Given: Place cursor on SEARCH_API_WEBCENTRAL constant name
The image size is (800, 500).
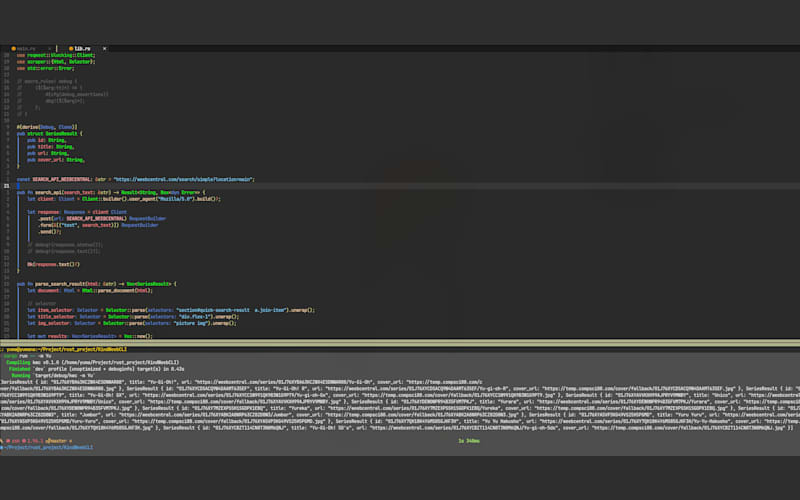Looking at the screenshot, I should click(x=63, y=180).
